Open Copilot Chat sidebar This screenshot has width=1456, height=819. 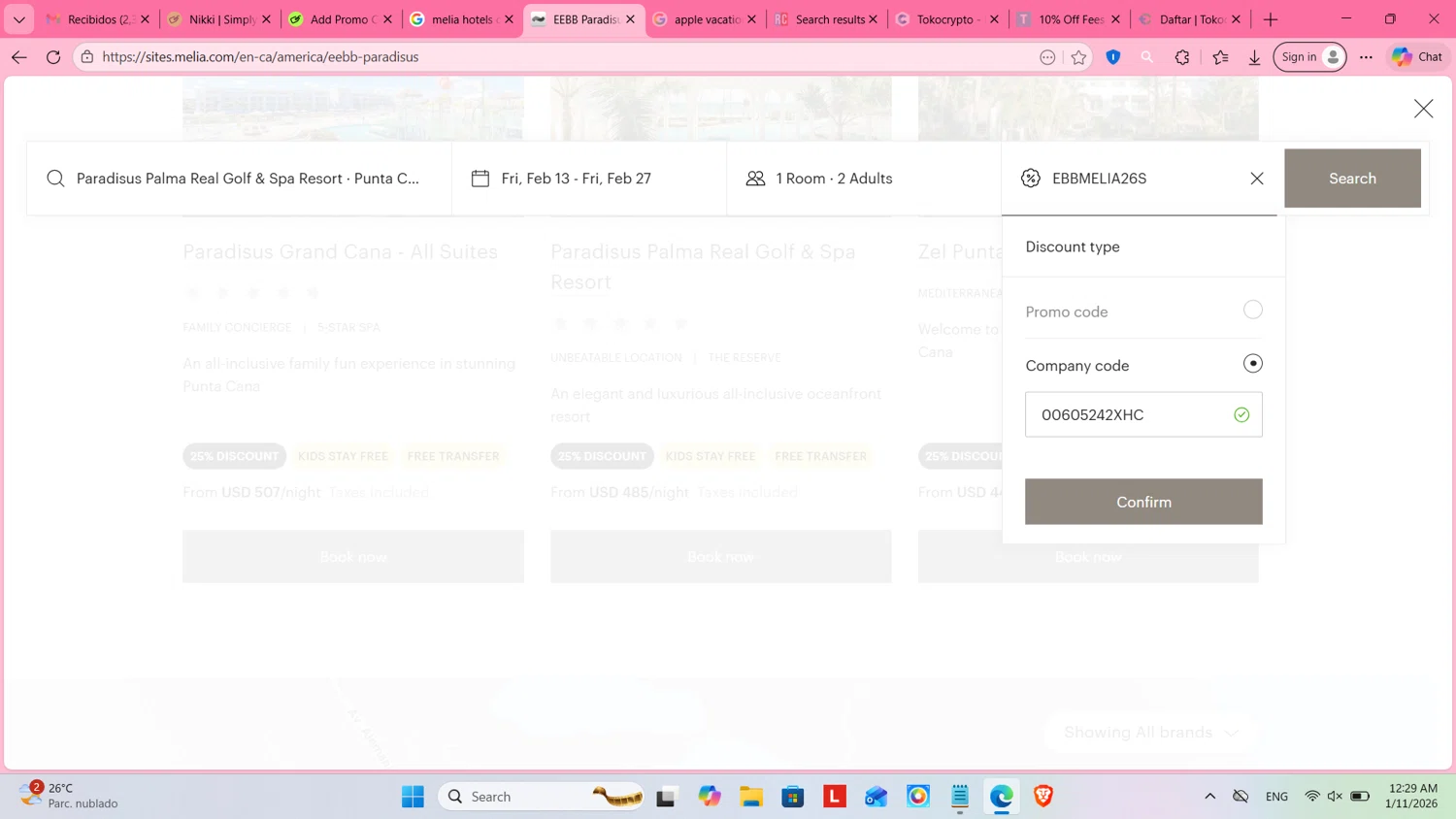coord(1417,57)
